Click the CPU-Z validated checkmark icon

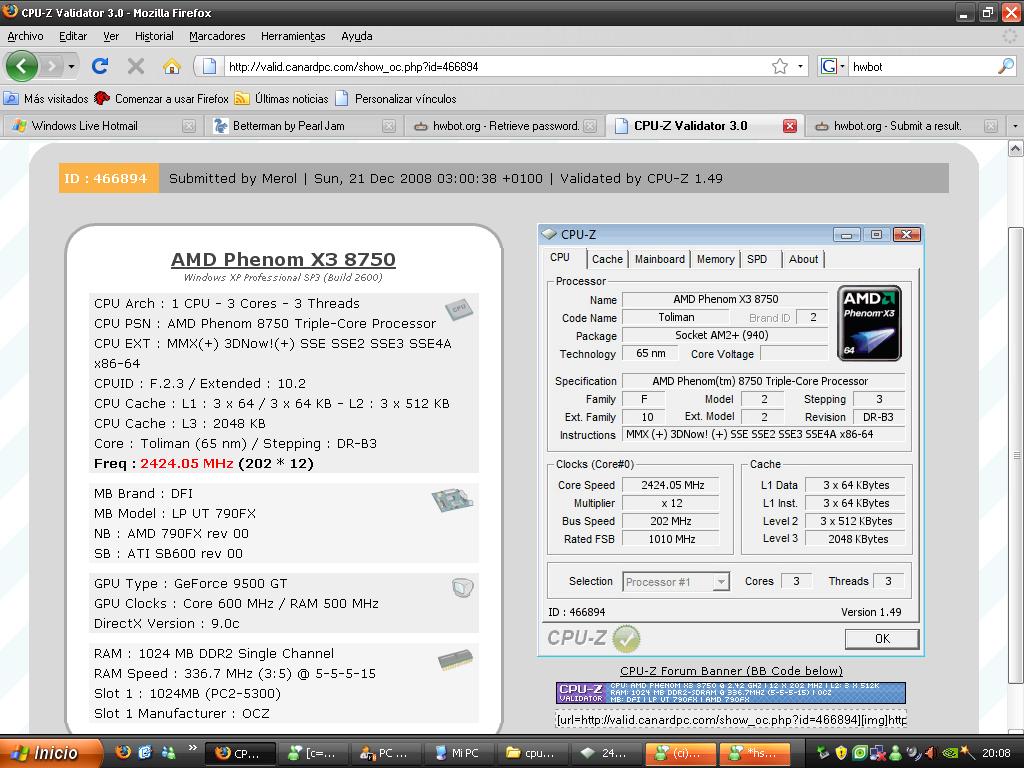point(627,638)
